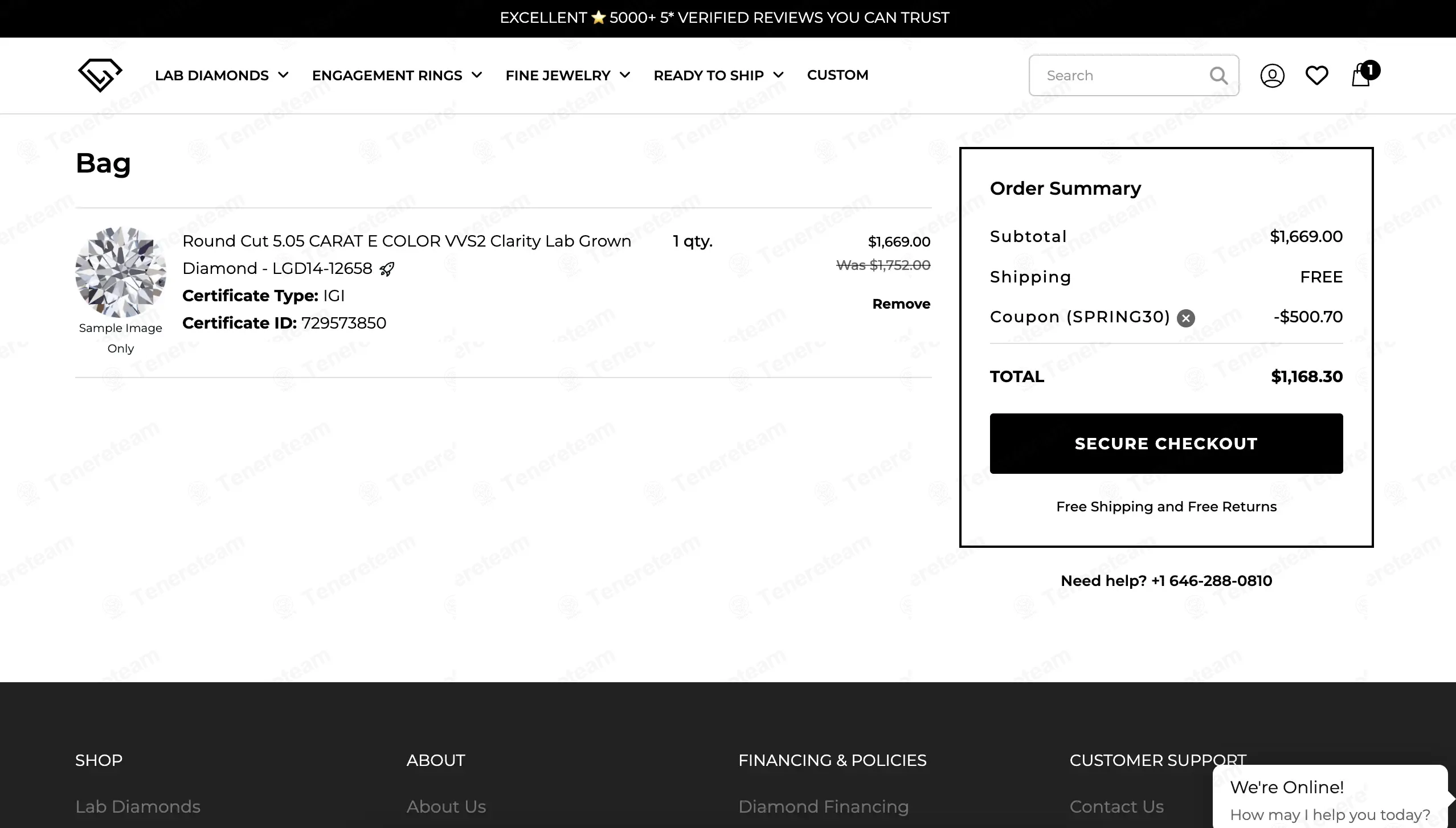Open Diamond Financing footer link
This screenshot has width=1456, height=828.
823,807
